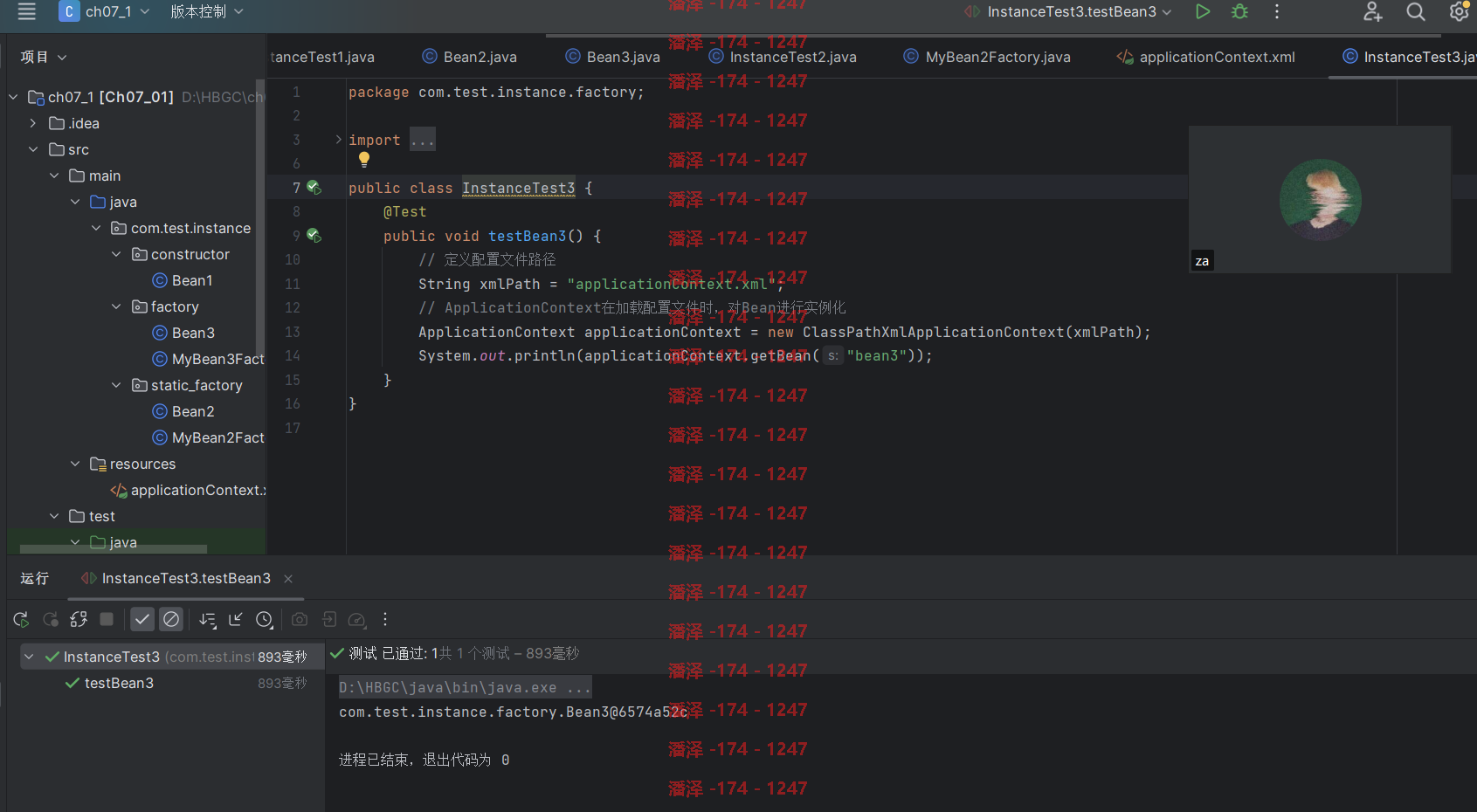Screen dimensions: 1477x812
Task: Open the 项目 view dropdown
Action: click(43, 57)
